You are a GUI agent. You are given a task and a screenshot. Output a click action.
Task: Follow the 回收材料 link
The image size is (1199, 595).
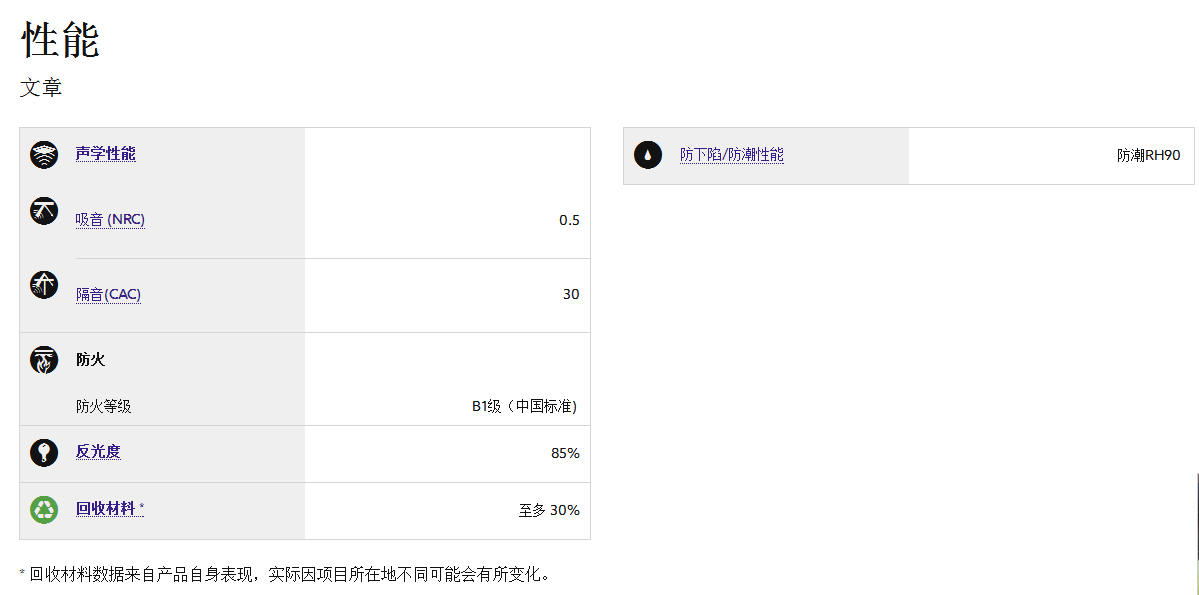105,509
